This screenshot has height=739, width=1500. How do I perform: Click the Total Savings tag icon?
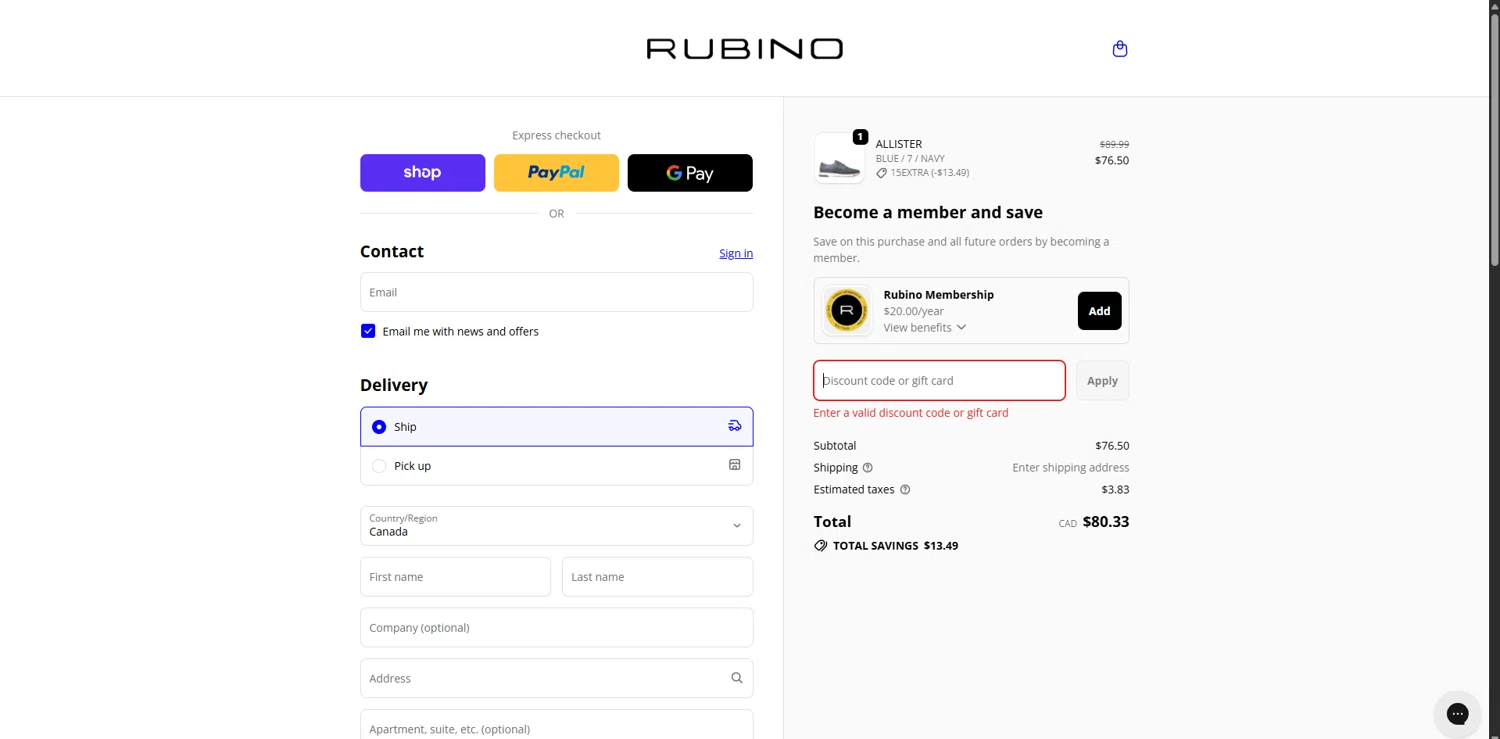[x=821, y=546]
